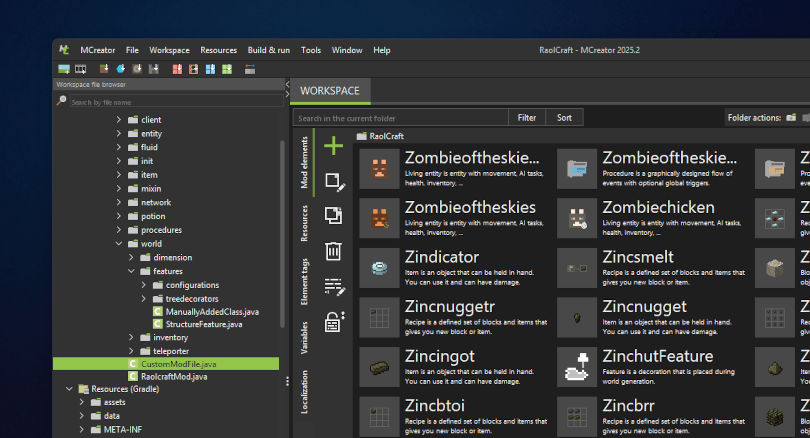Click the magnifier icon in file browser
Image resolution: width=810 pixels, height=438 pixels.
pyautogui.click(x=61, y=100)
